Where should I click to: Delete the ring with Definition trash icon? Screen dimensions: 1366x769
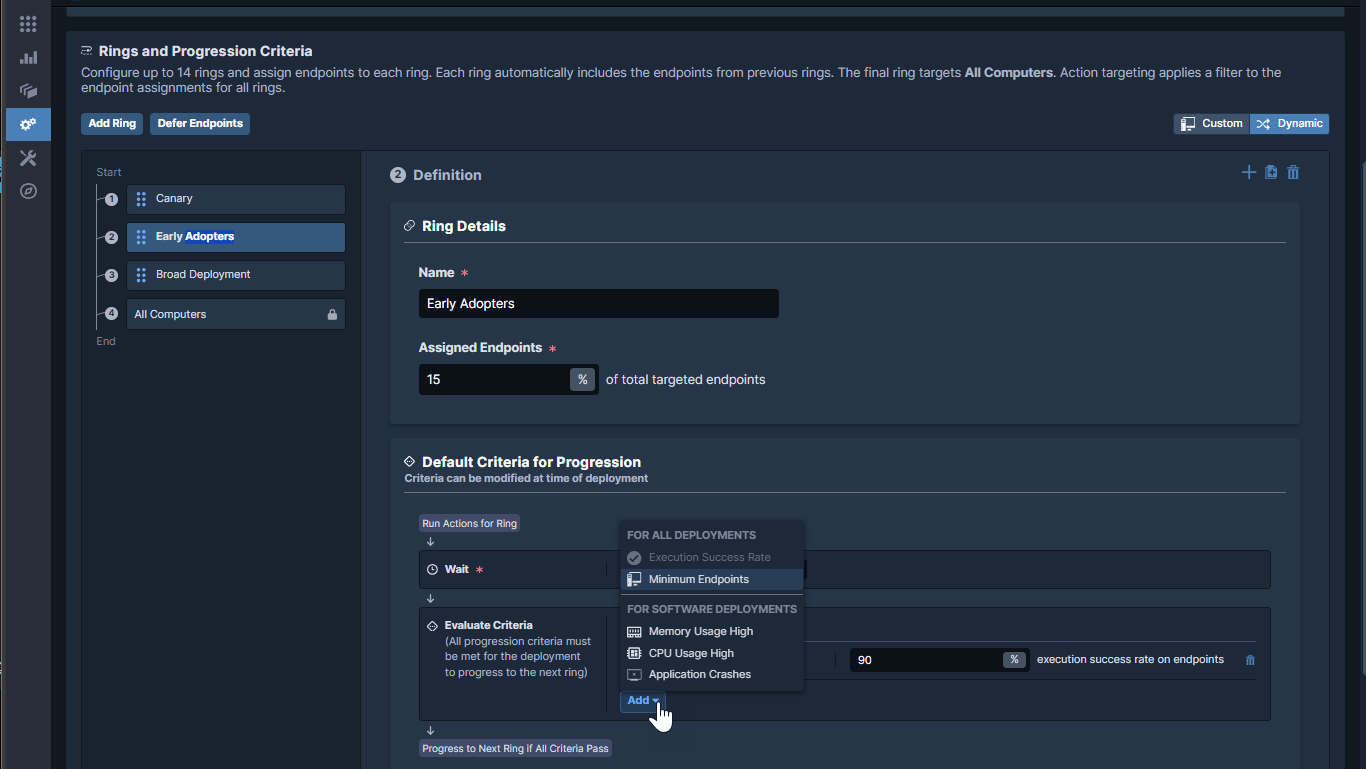click(1293, 172)
